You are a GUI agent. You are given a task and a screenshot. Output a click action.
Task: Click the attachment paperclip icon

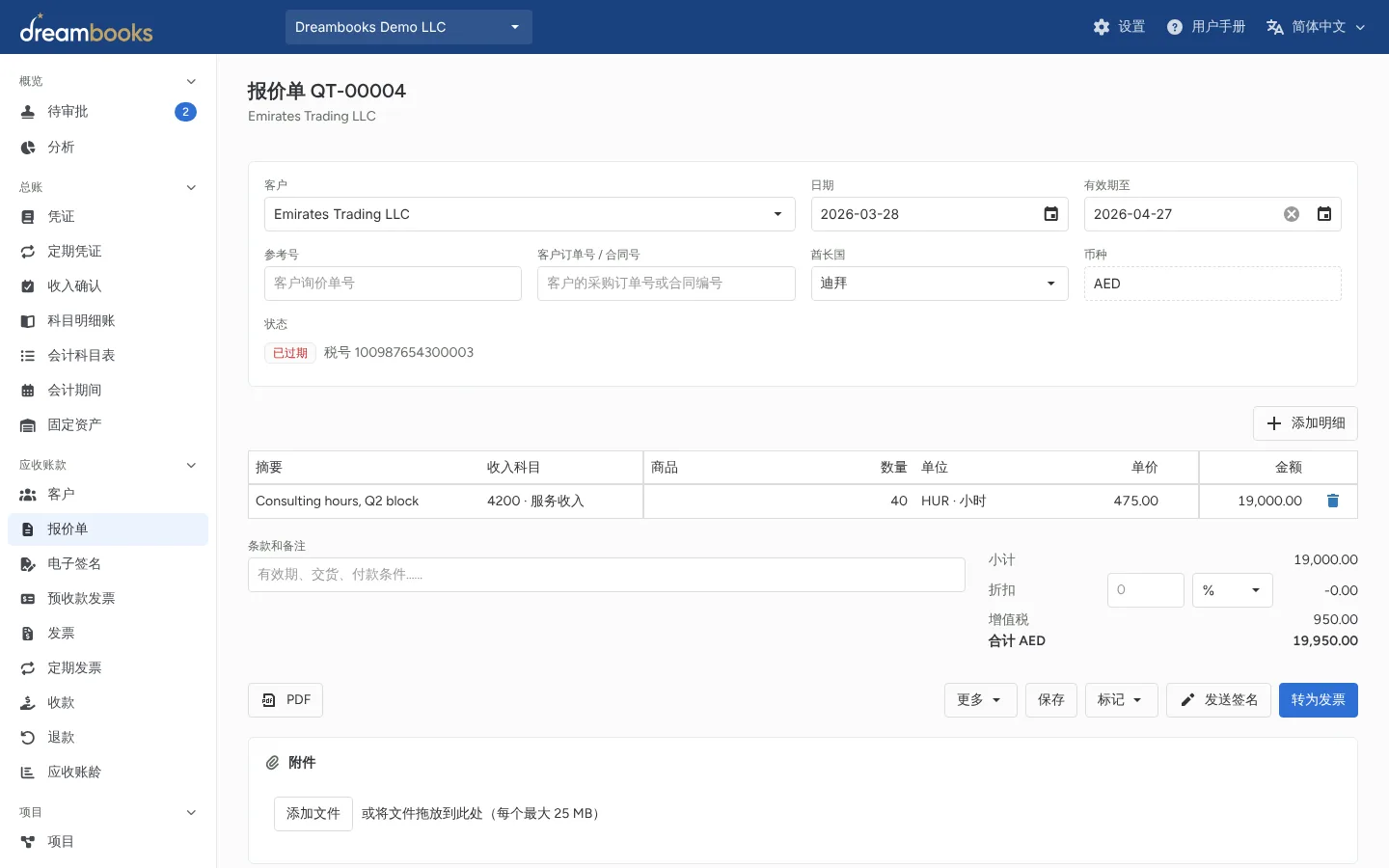coord(272,763)
